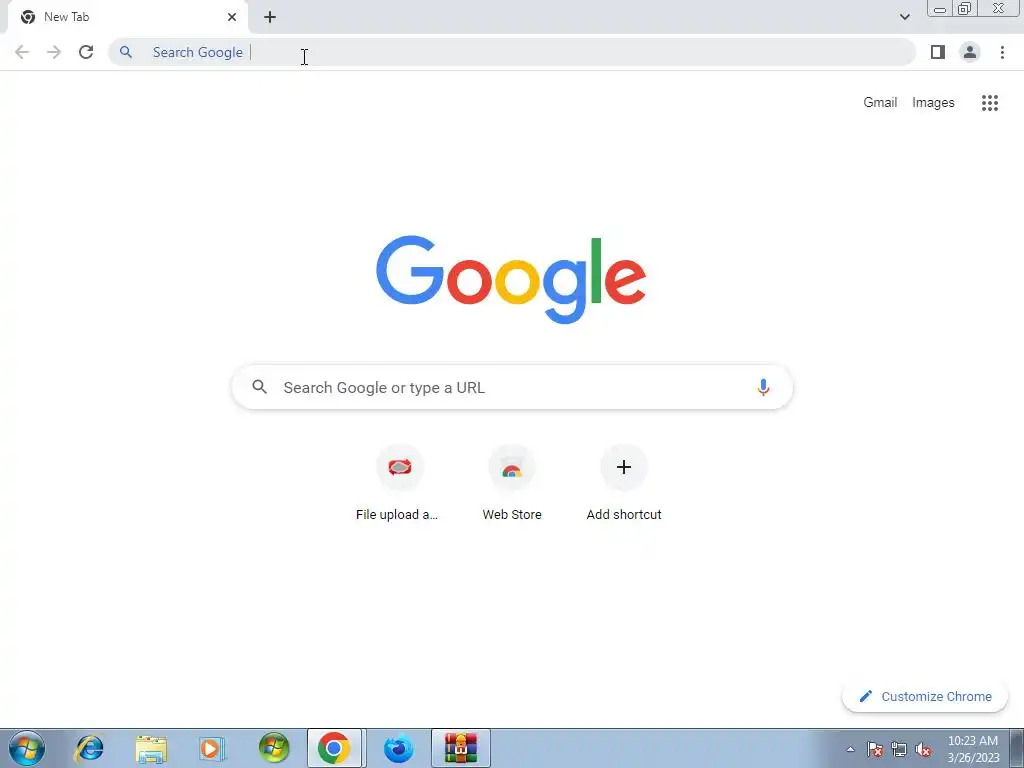
Task: Show hidden system tray icons
Action: click(x=850, y=749)
